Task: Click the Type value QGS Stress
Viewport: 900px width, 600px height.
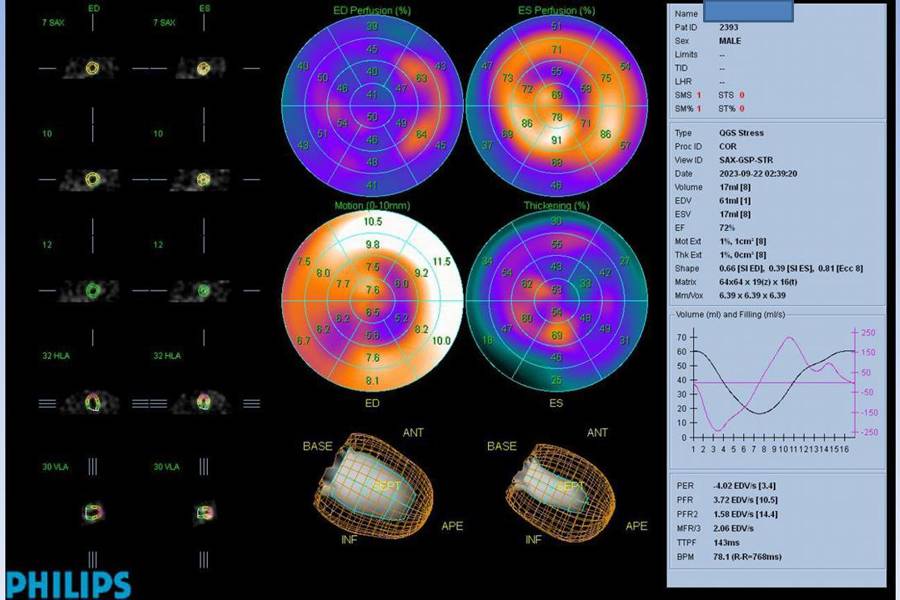Action: pyautogui.click(x=741, y=133)
